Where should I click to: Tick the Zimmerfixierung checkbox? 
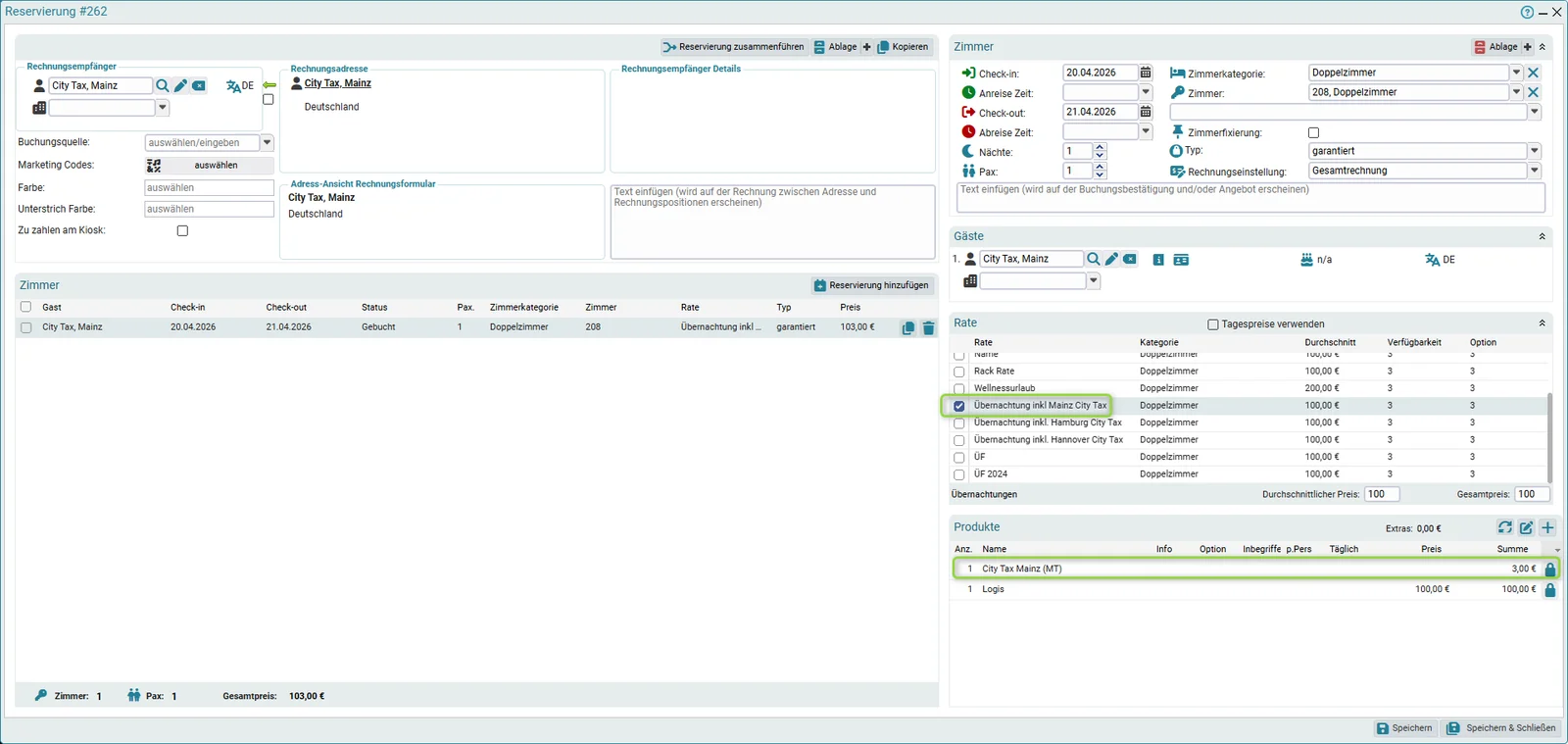1314,132
